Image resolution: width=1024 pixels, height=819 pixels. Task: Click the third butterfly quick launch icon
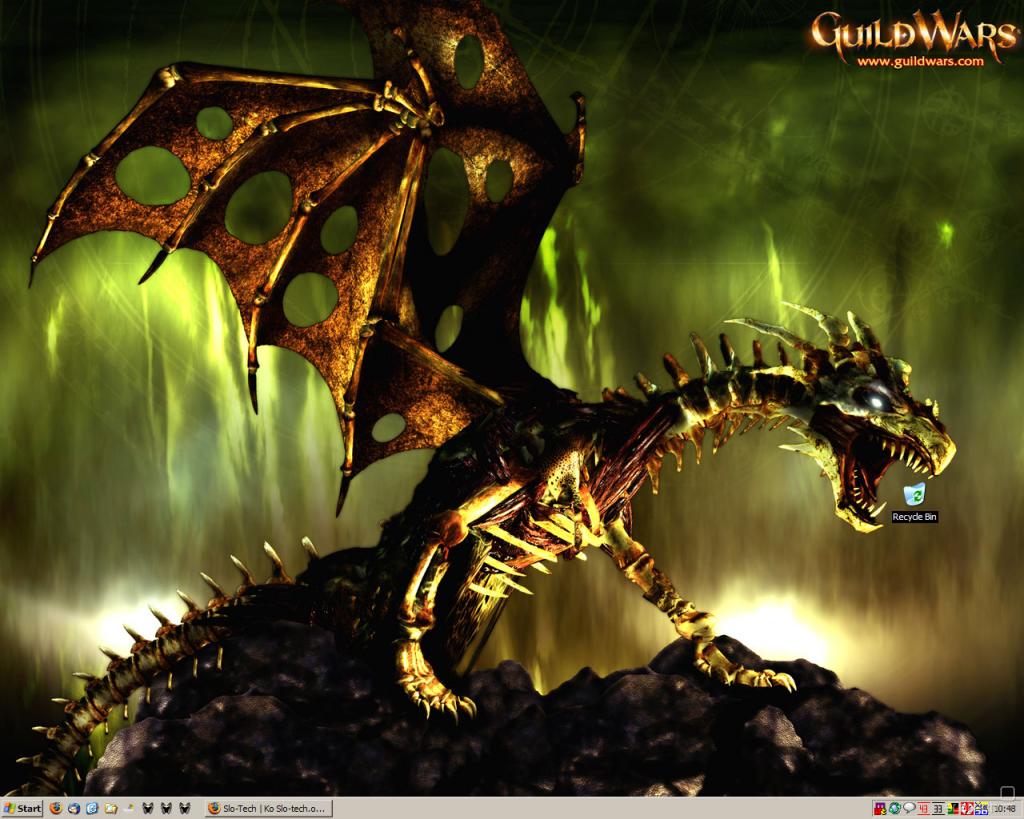pyautogui.click(x=185, y=808)
